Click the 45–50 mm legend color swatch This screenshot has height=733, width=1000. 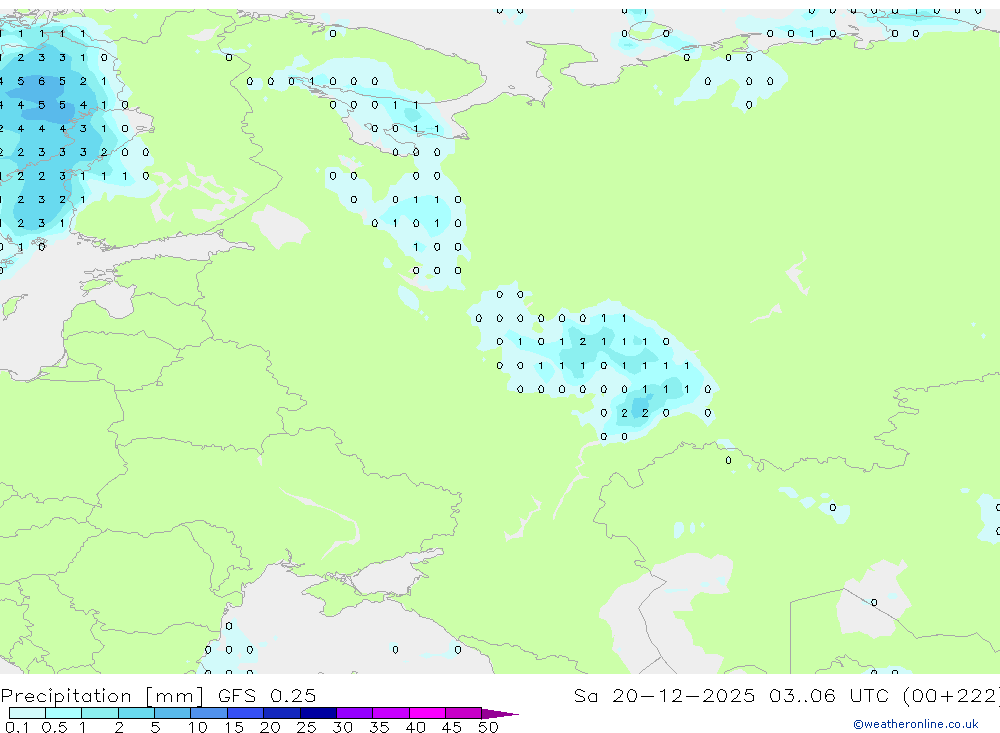(x=463, y=713)
